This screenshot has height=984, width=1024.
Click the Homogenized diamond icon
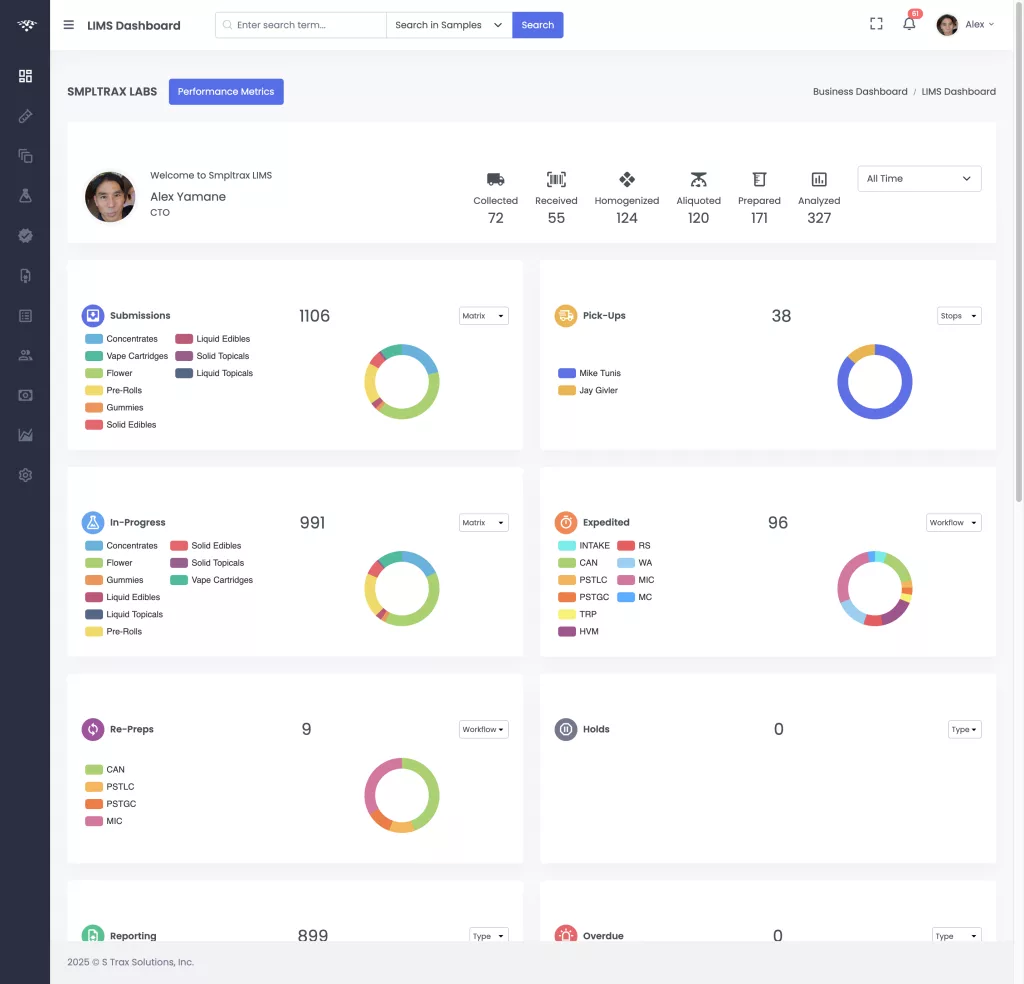pyautogui.click(x=627, y=179)
